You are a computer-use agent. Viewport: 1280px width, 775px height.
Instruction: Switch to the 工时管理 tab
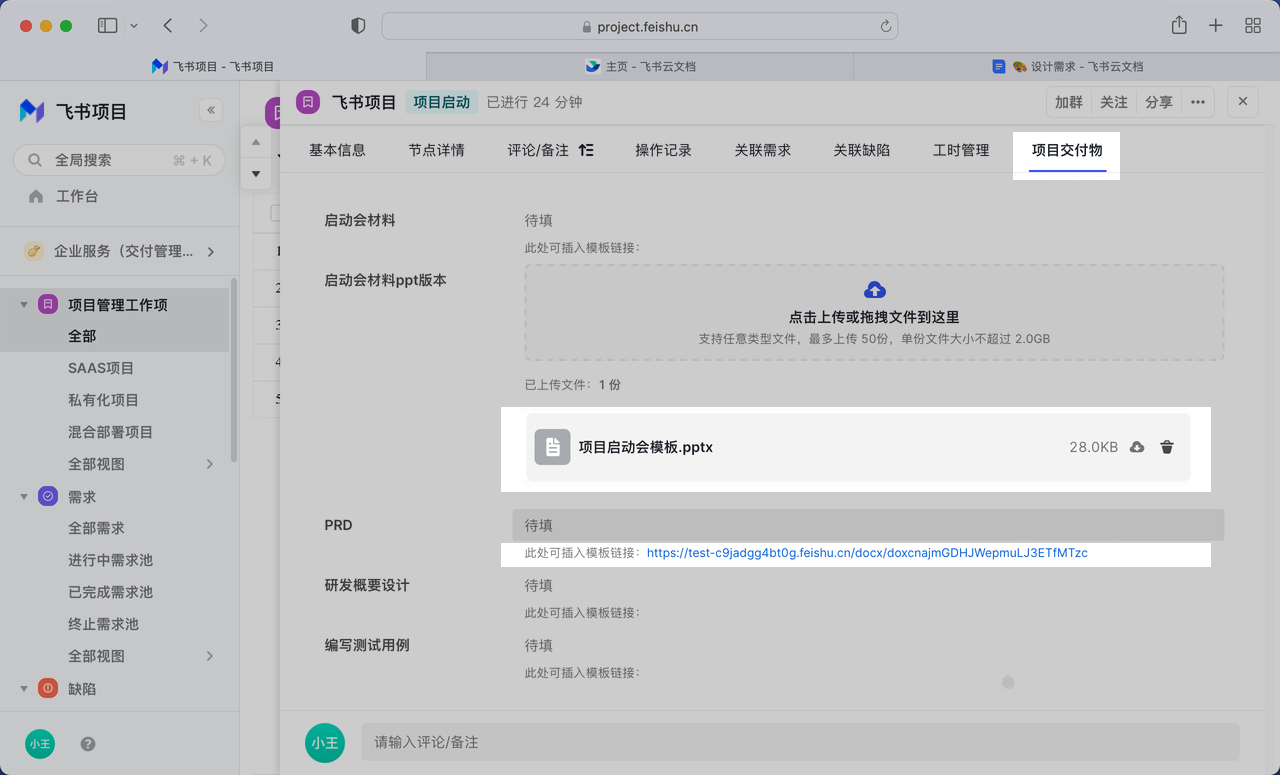coord(960,150)
